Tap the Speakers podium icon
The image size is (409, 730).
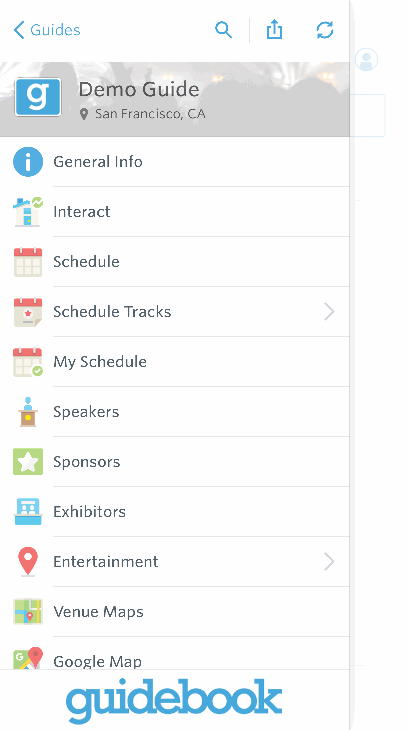28,412
